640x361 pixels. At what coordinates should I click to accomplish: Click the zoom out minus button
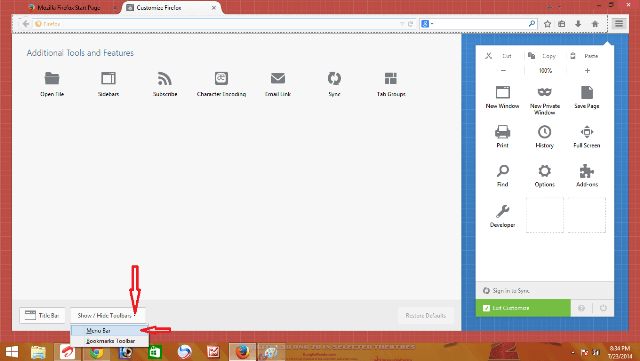503,71
